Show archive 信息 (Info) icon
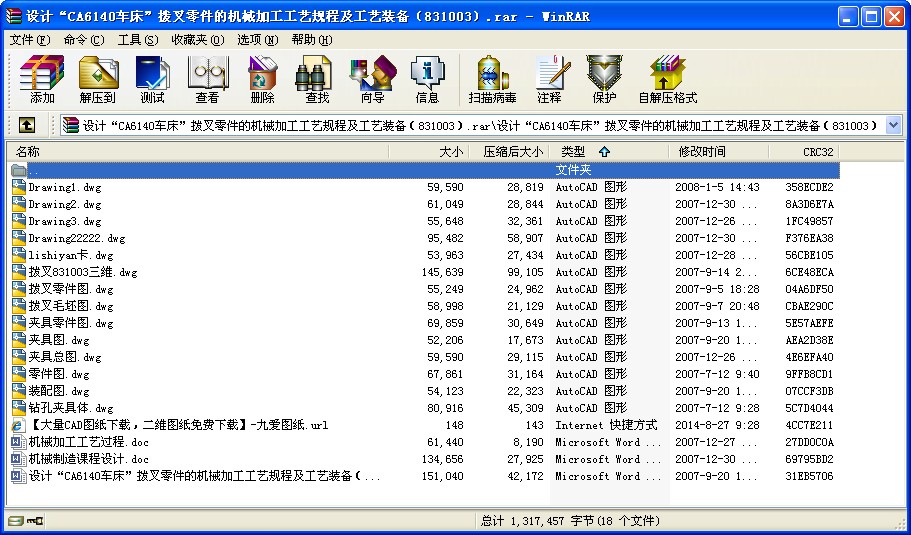 [427, 79]
